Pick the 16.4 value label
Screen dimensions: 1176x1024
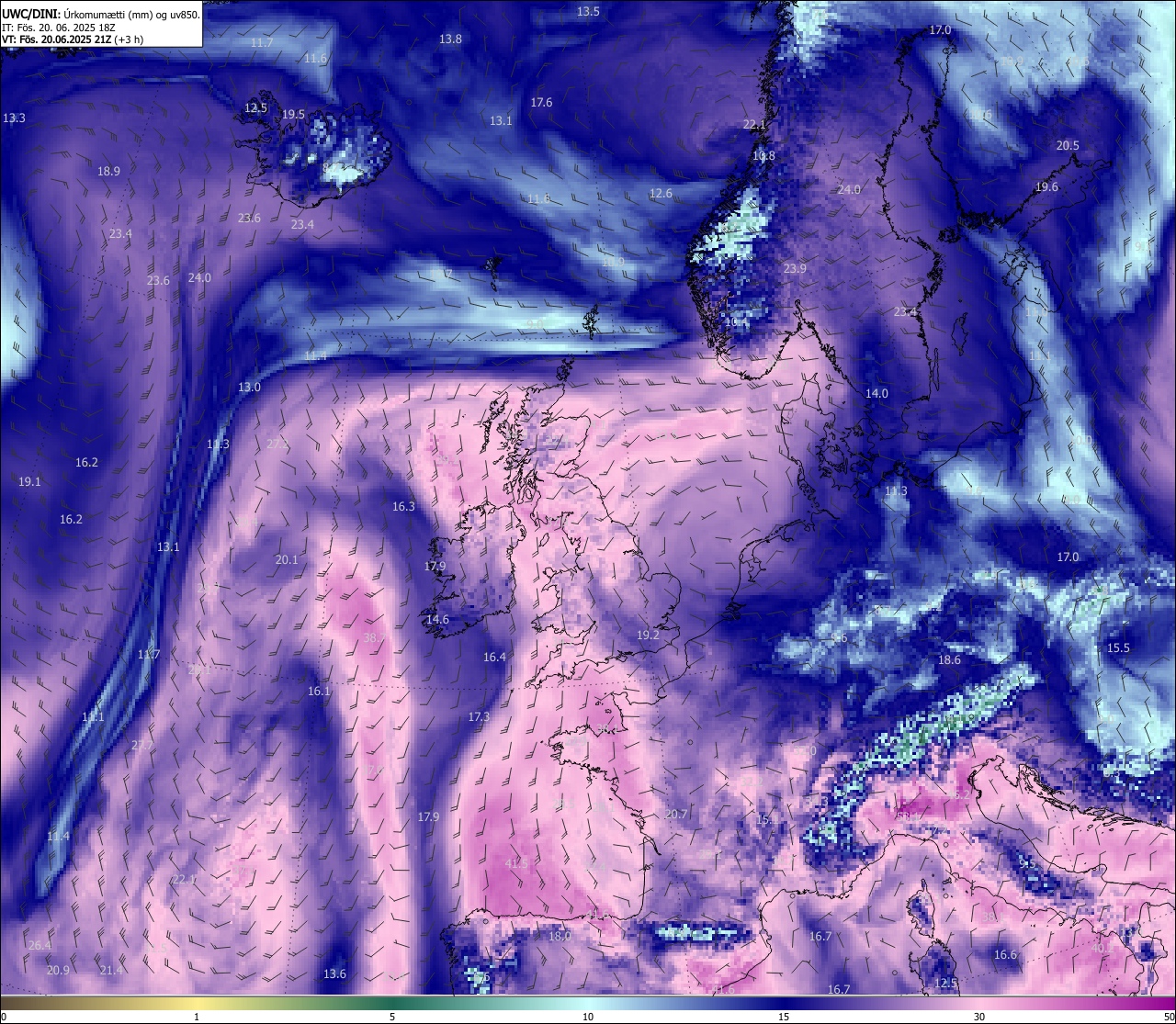pos(494,658)
